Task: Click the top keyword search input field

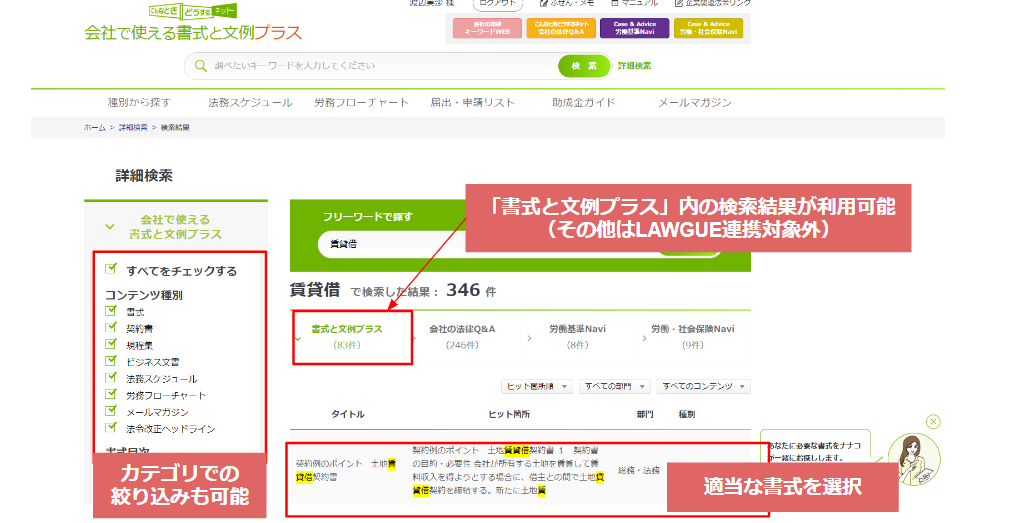Action: coord(380,66)
